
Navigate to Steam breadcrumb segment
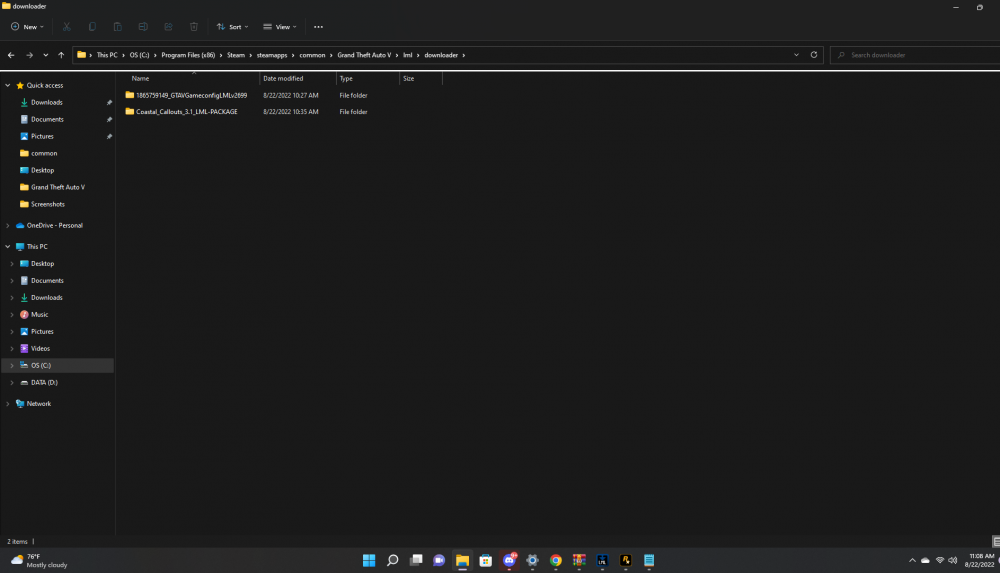coord(236,55)
